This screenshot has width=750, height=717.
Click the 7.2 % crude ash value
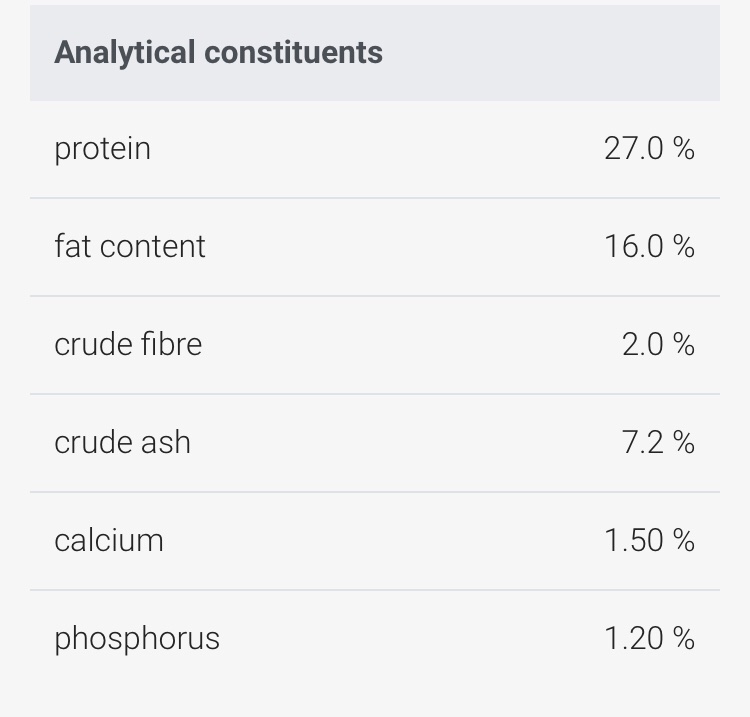pos(658,442)
